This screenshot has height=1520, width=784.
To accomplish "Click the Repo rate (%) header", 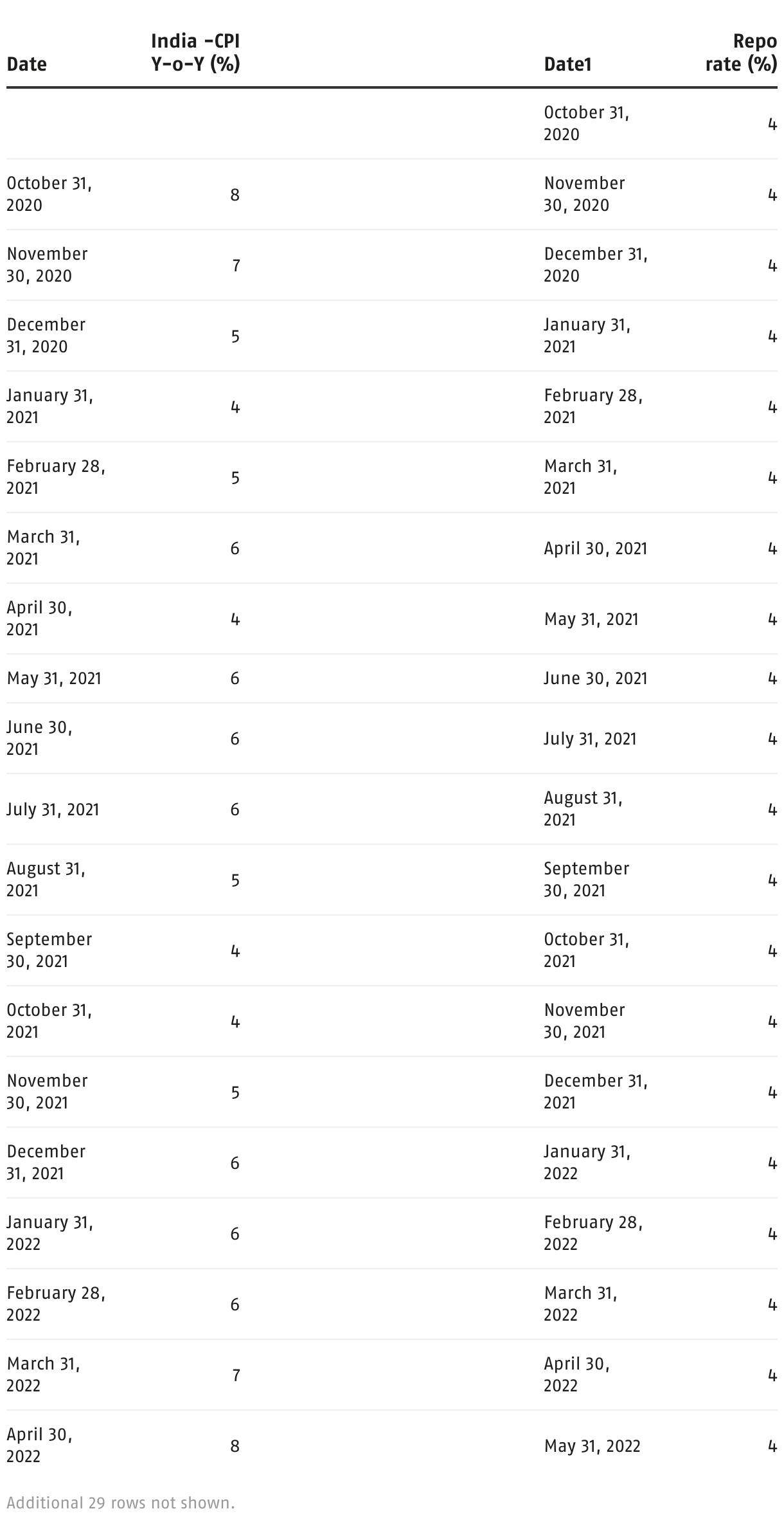I will point(741,53).
